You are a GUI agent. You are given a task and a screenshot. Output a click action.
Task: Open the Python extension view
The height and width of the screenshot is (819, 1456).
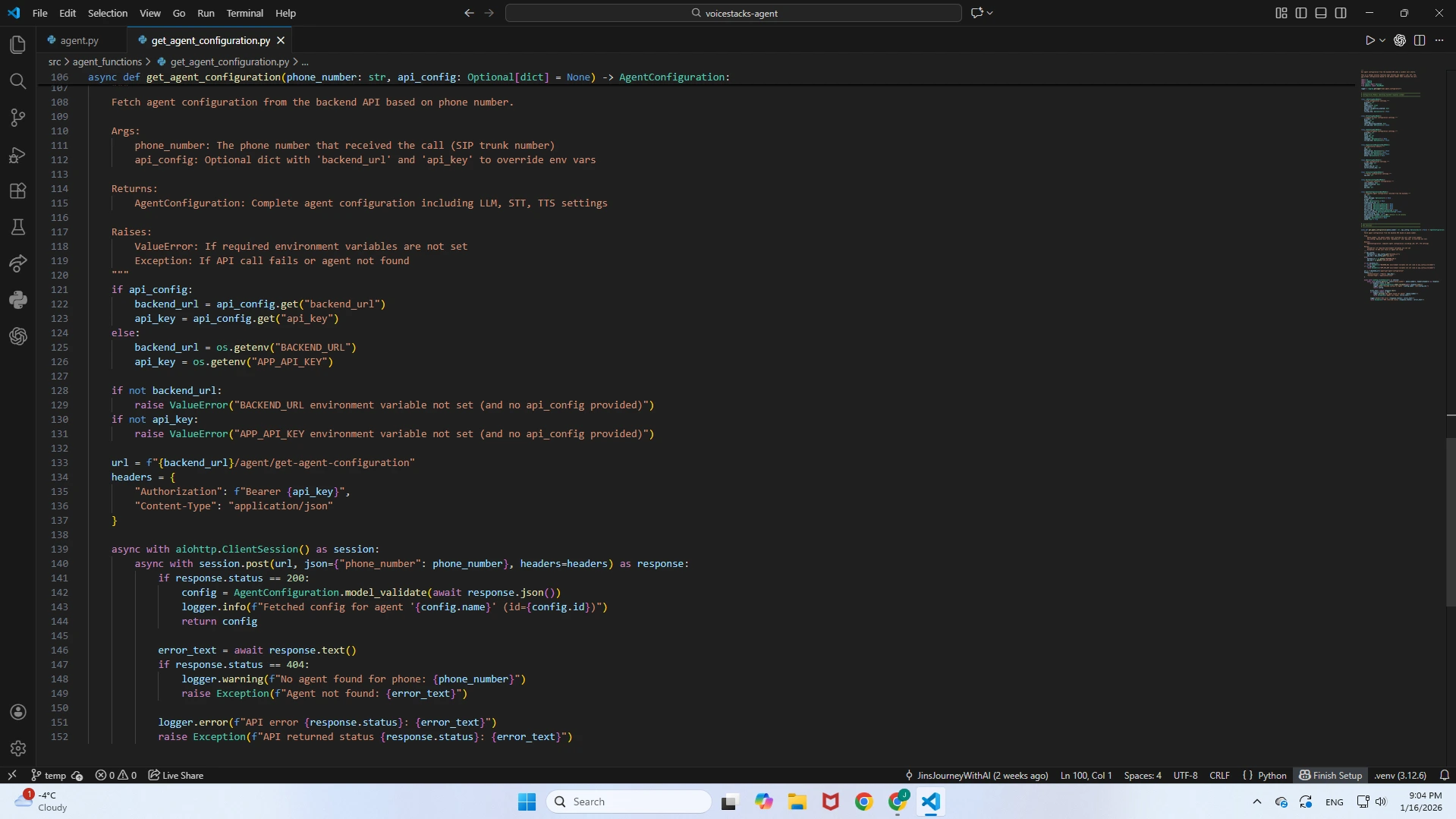[x=18, y=300]
